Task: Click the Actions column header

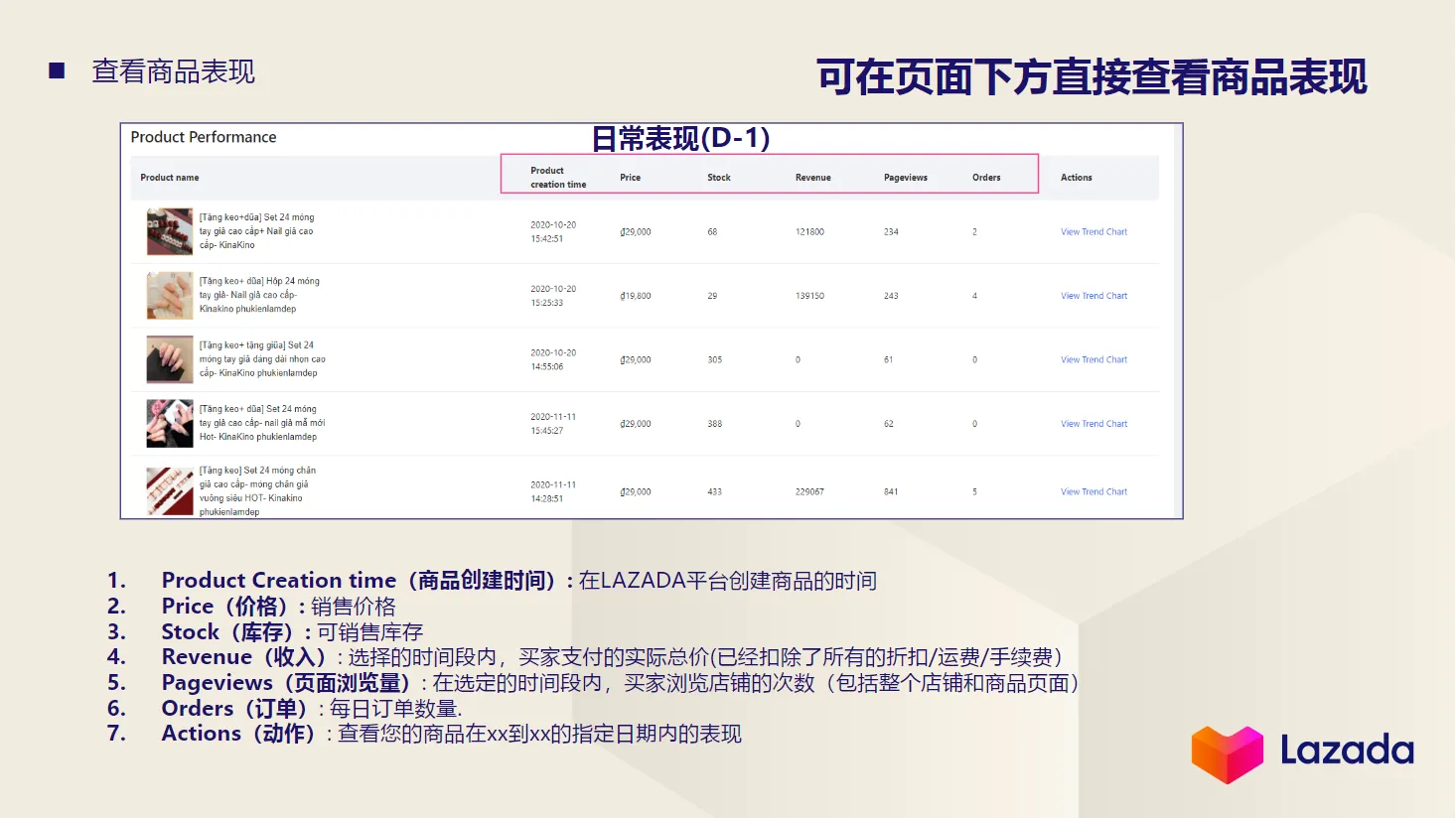Action: tap(1076, 177)
